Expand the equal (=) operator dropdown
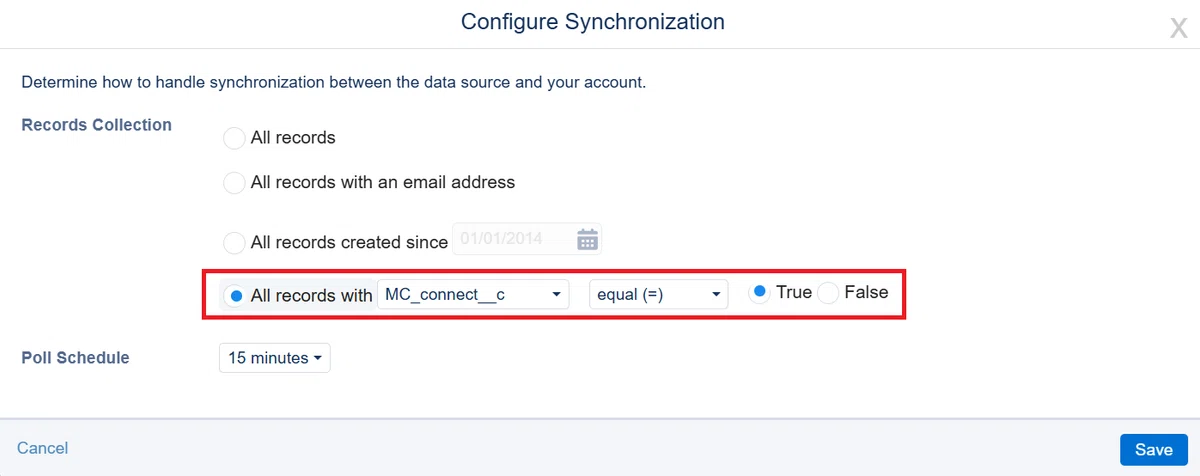 tap(658, 295)
